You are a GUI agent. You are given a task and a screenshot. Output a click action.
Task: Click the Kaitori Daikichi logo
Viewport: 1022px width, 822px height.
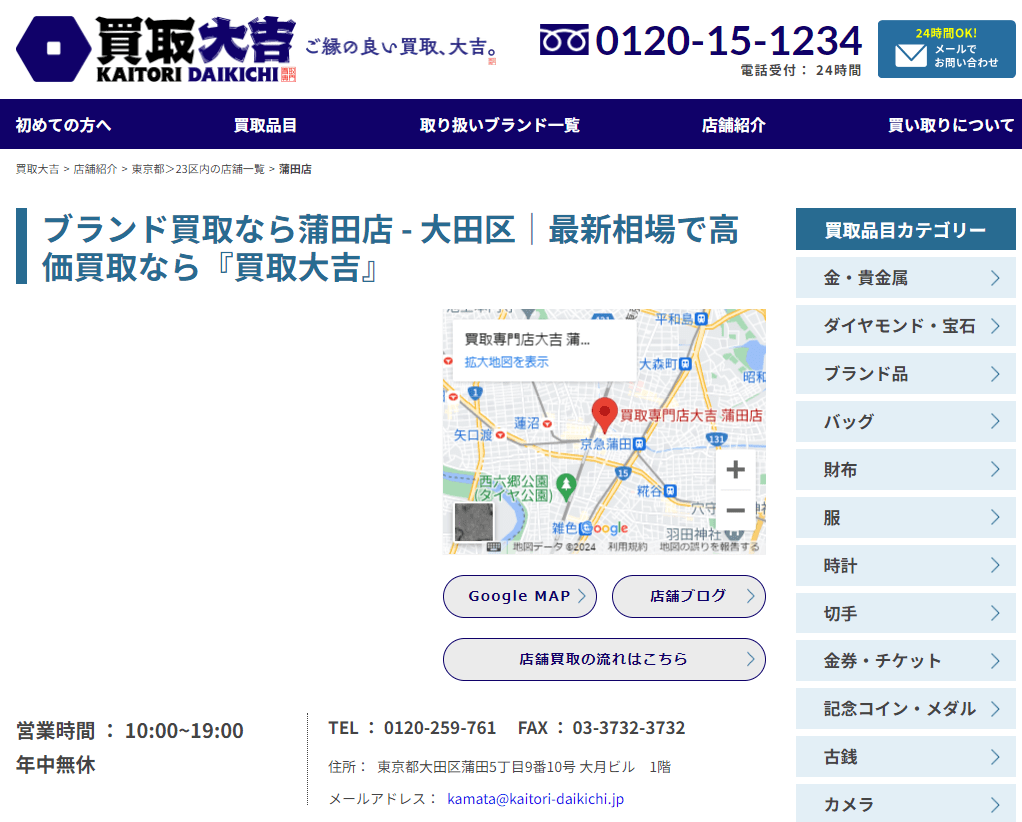tap(156, 49)
